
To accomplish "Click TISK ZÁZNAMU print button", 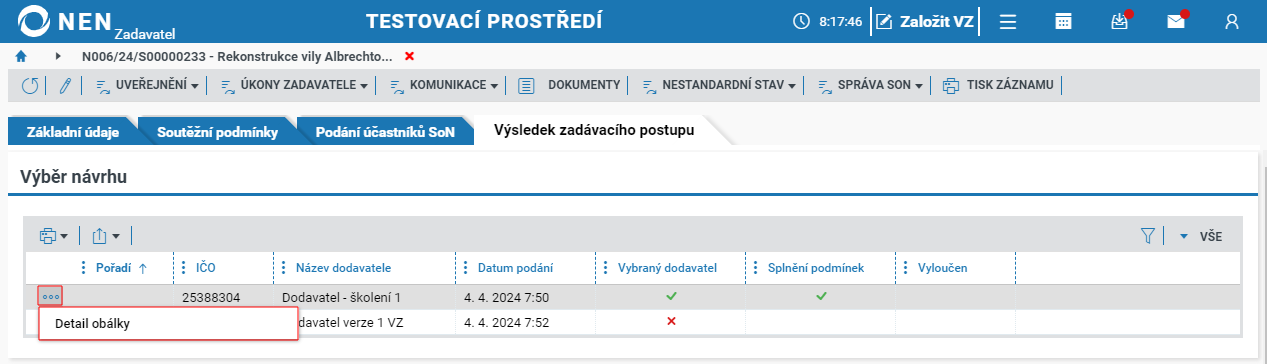I will tap(998, 86).
